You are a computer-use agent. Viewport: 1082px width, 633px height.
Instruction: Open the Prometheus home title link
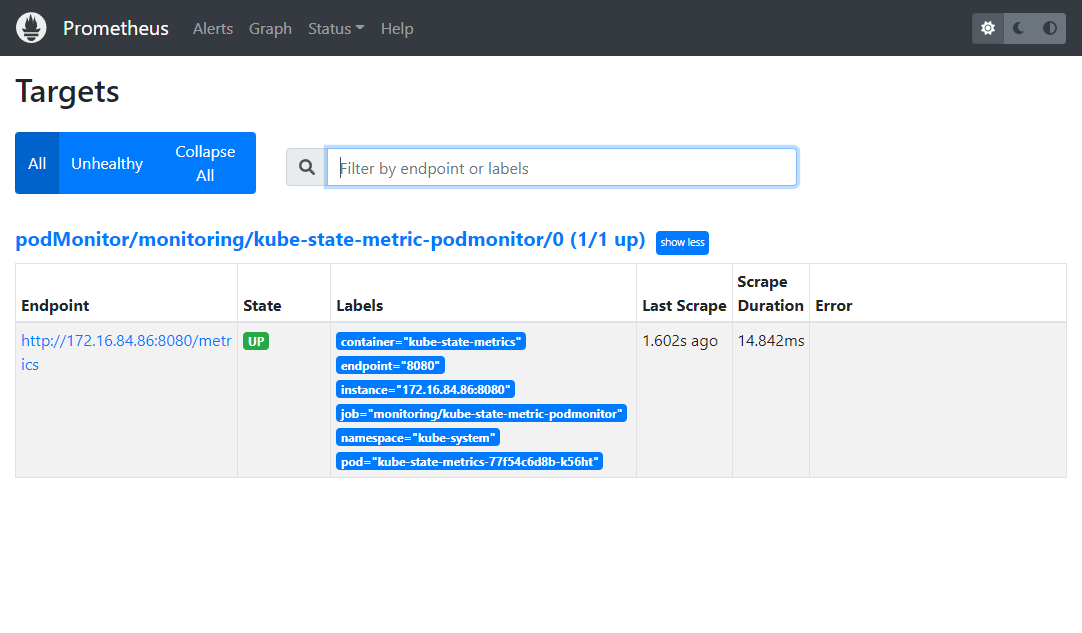pos(115,28)
